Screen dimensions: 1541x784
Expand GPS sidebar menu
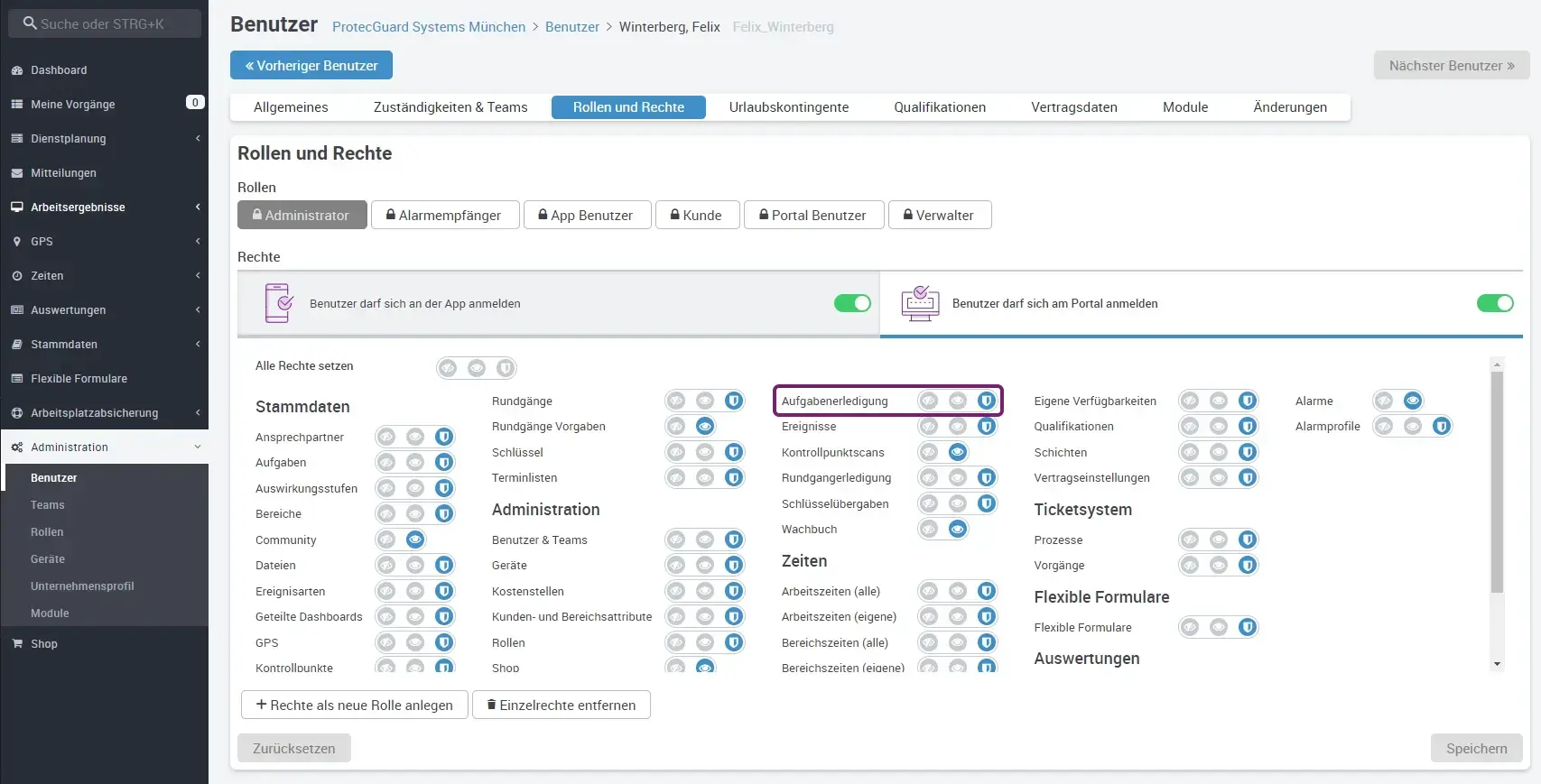(x=104, y=242)
